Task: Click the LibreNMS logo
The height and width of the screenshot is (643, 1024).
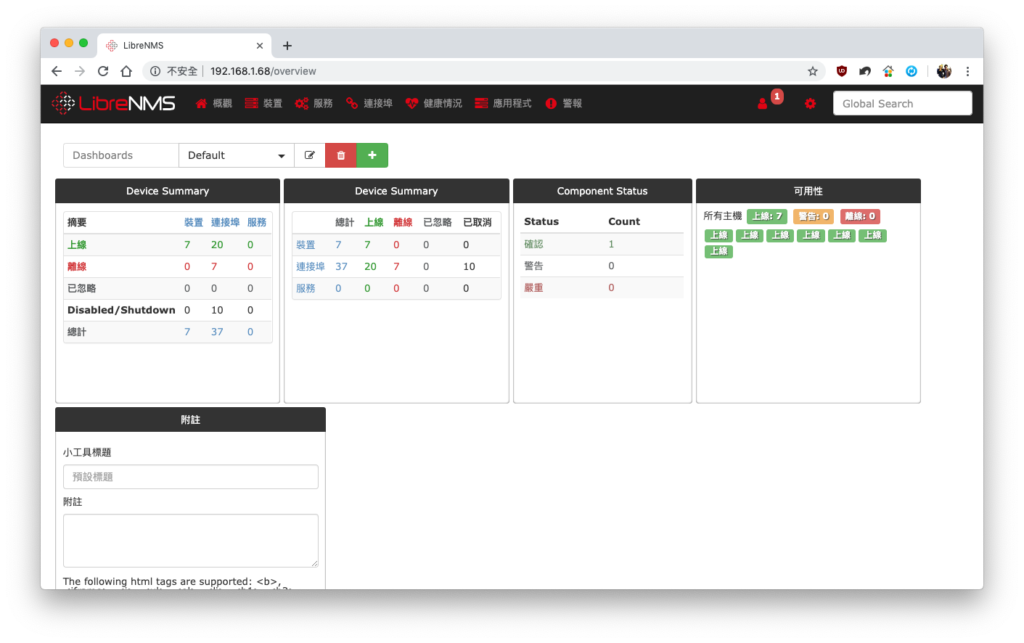Action: [x=114, y=103]
